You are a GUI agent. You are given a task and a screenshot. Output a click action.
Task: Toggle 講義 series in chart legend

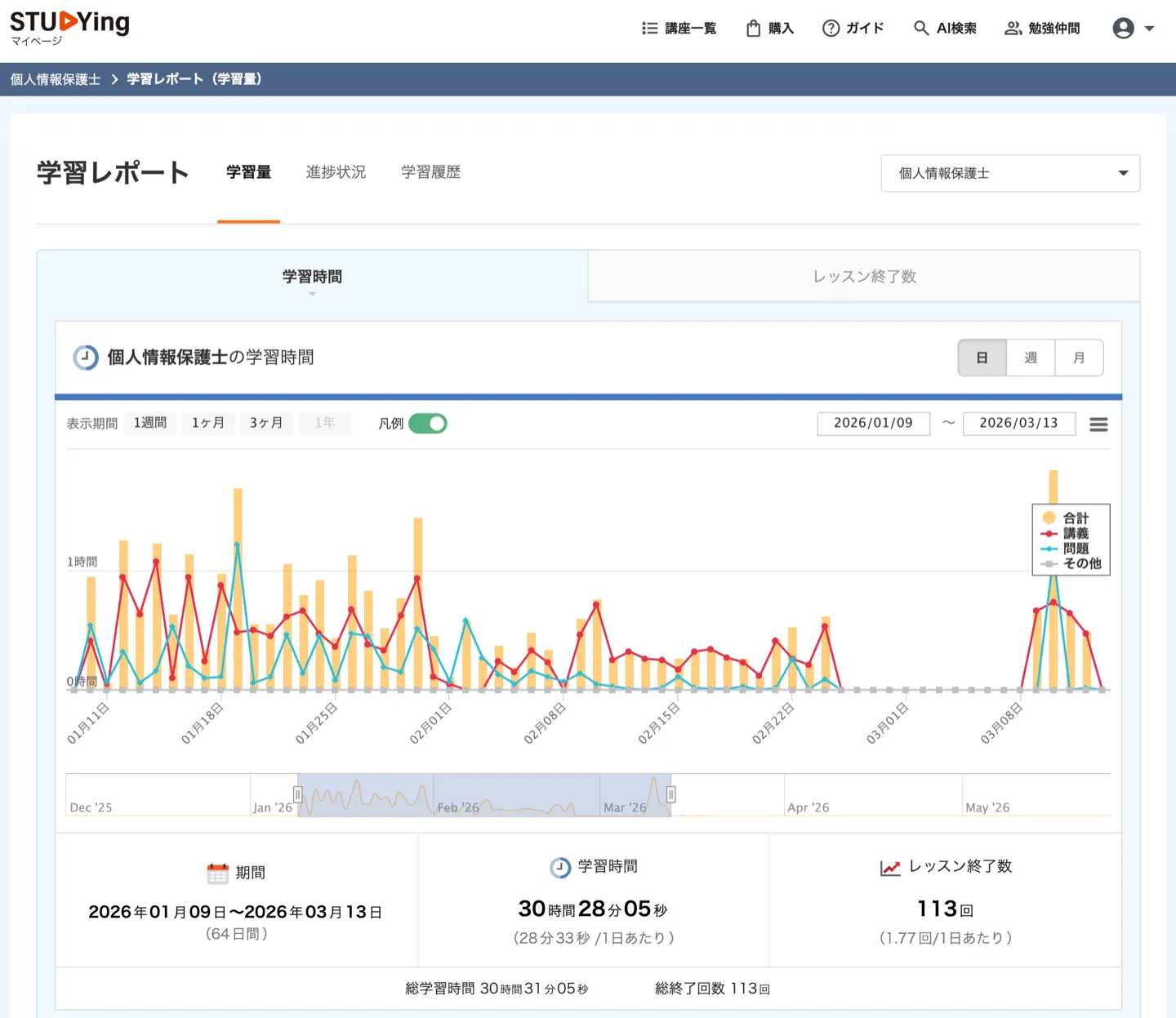click(1066, 533)
